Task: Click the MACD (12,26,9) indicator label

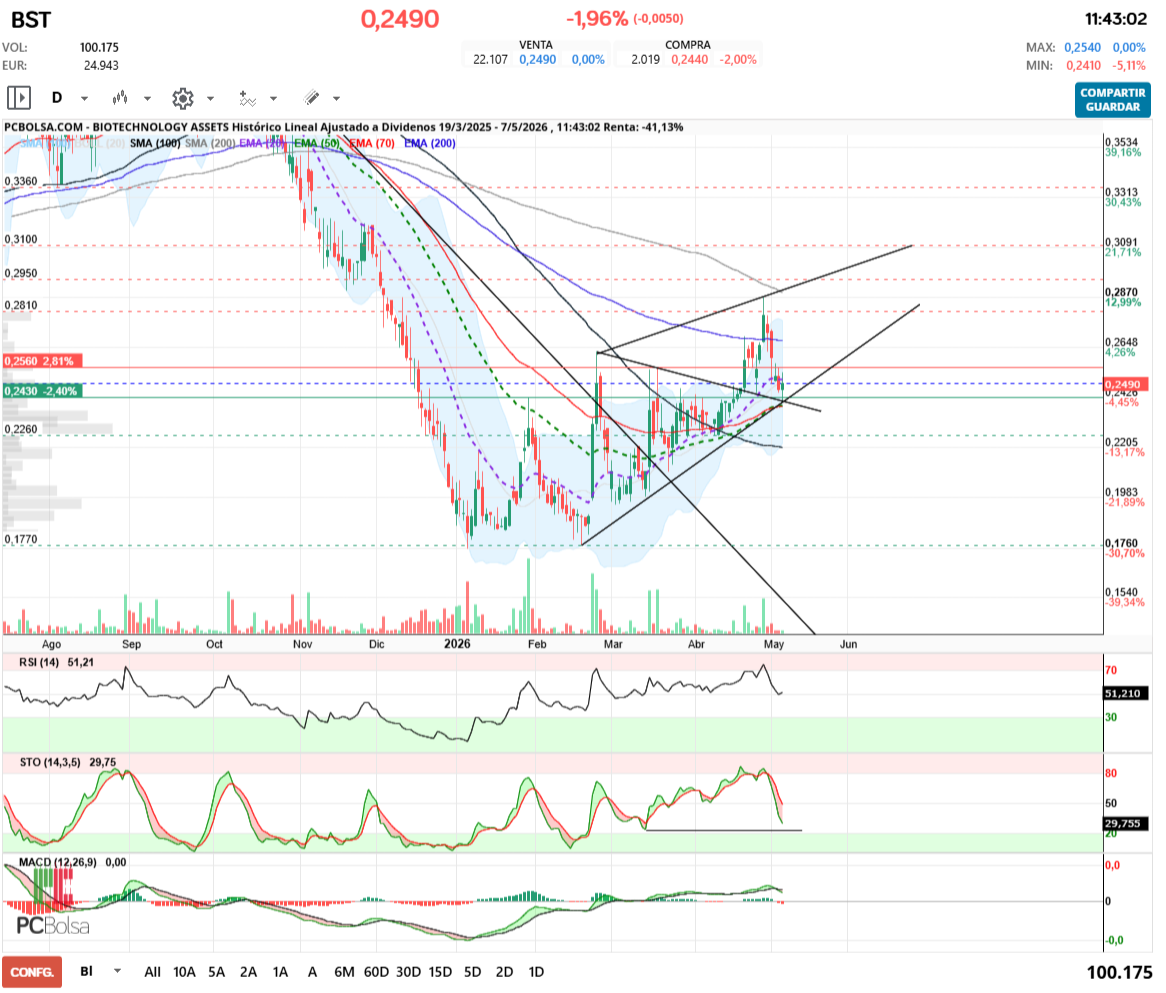Action: (57, 862)
